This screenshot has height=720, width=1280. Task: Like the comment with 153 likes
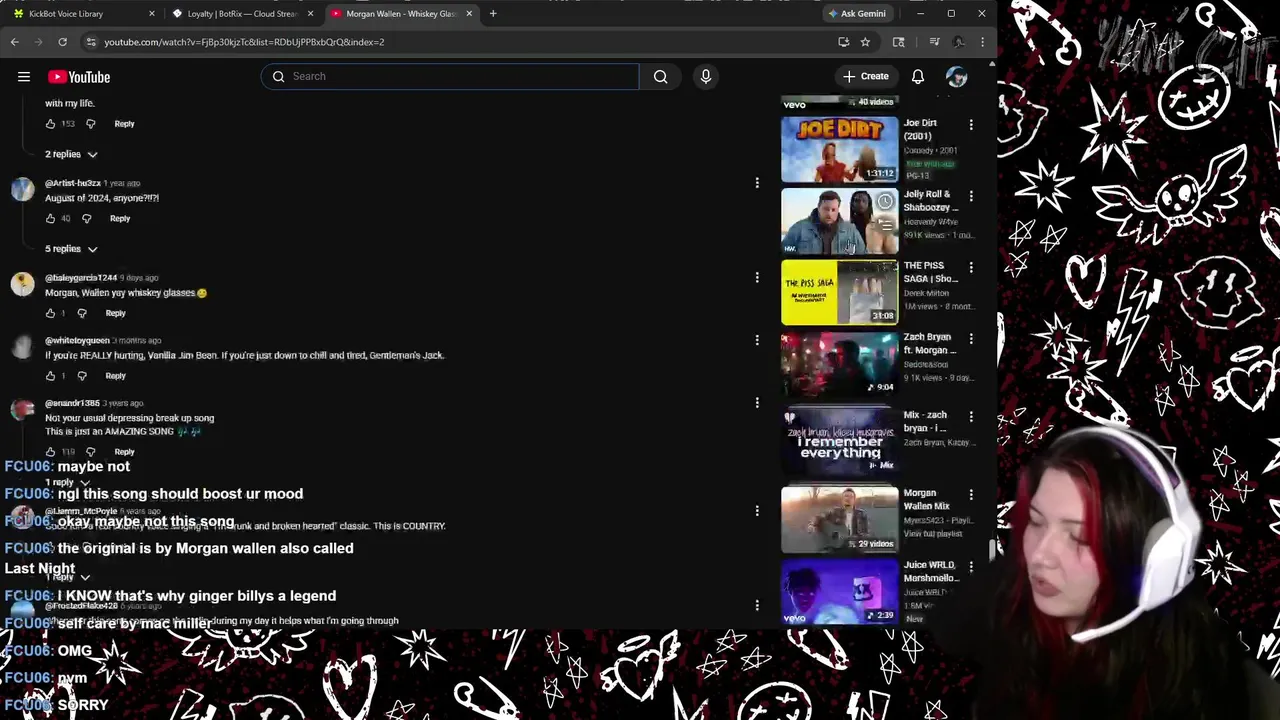(x=50, y=124)
